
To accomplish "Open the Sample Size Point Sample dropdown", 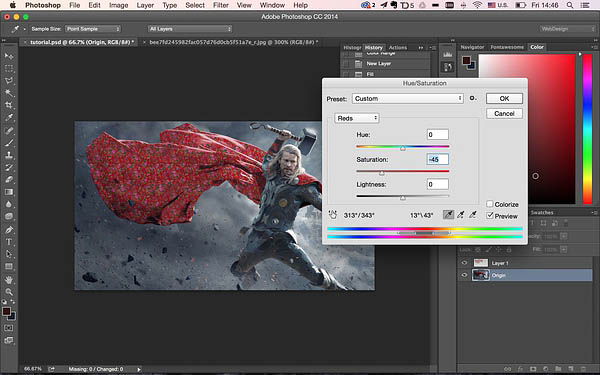I will [93, 29].
